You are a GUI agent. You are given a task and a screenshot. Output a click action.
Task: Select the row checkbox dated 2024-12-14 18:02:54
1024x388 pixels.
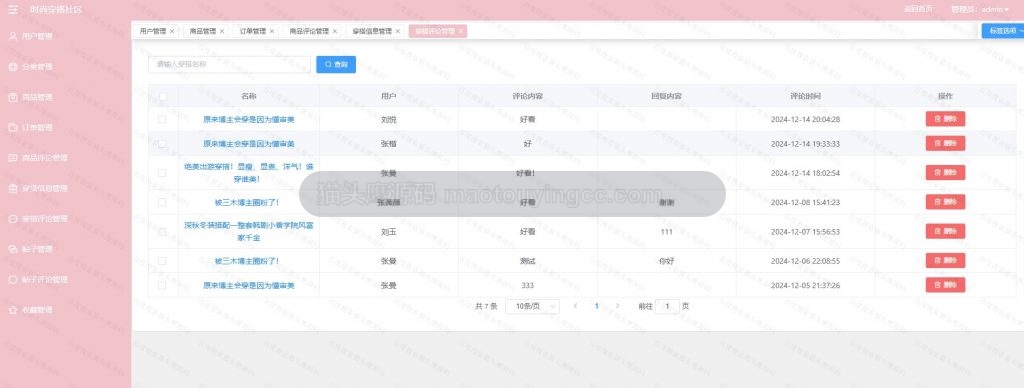pyautogui.click(x=162, y=173)
